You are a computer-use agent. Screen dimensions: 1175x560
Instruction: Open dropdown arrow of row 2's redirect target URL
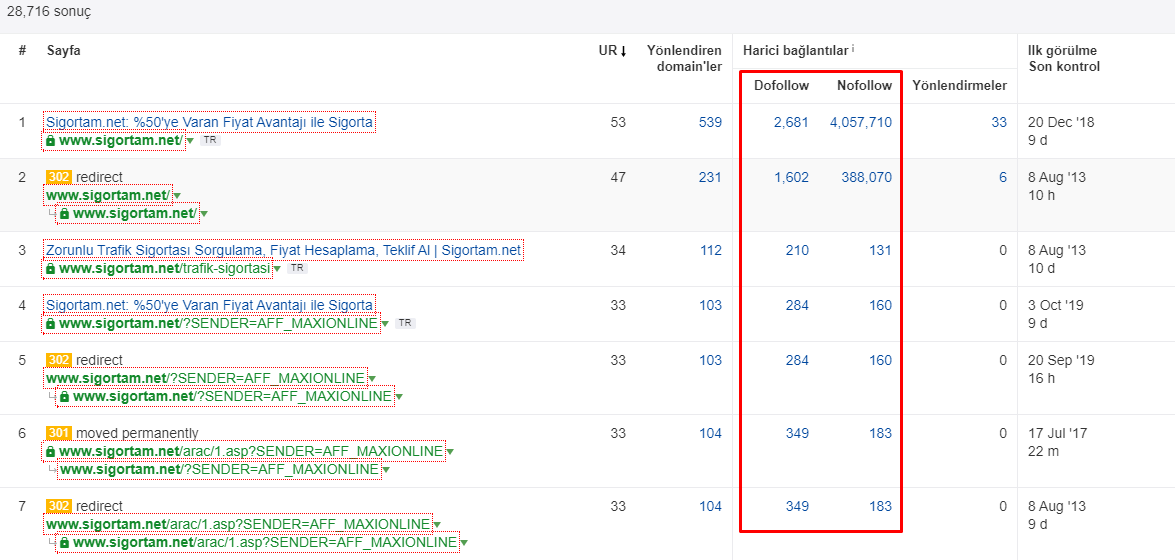pyautogui.click(x=204, y=215)
